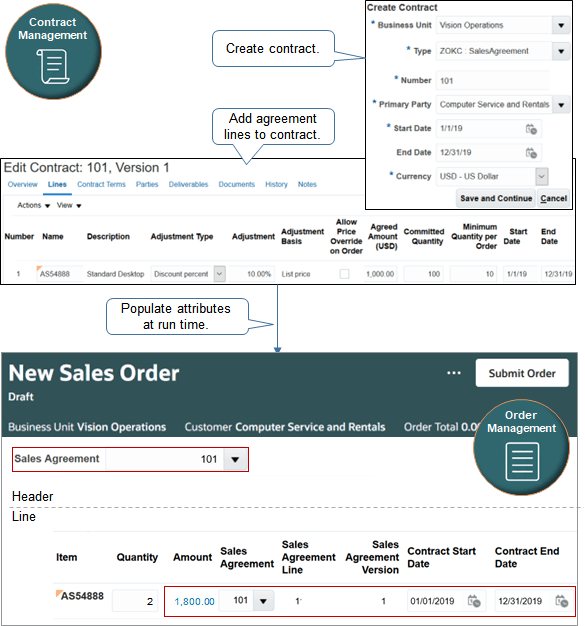
Task: Click the Quantity column header in order lines
Action: [137, 557]
